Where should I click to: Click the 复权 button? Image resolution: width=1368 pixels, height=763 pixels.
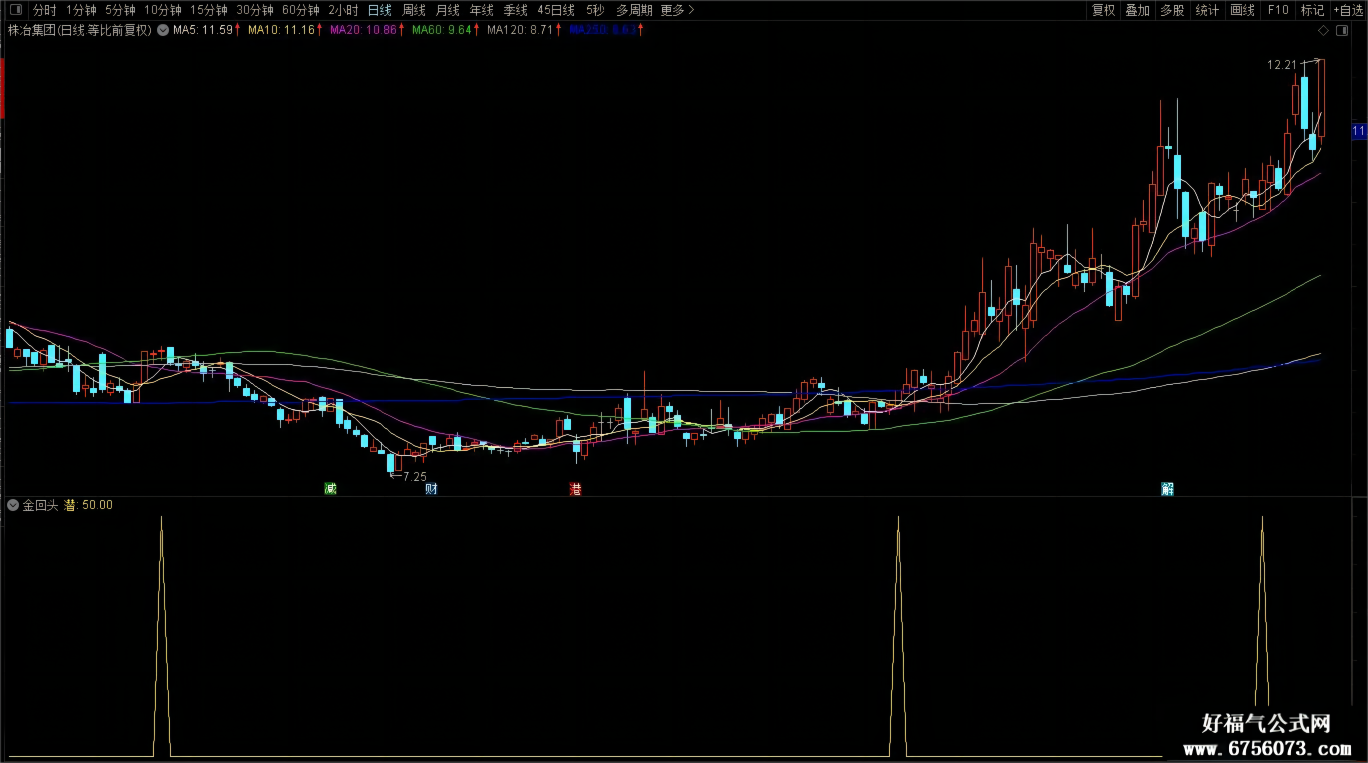point(1104,10)
